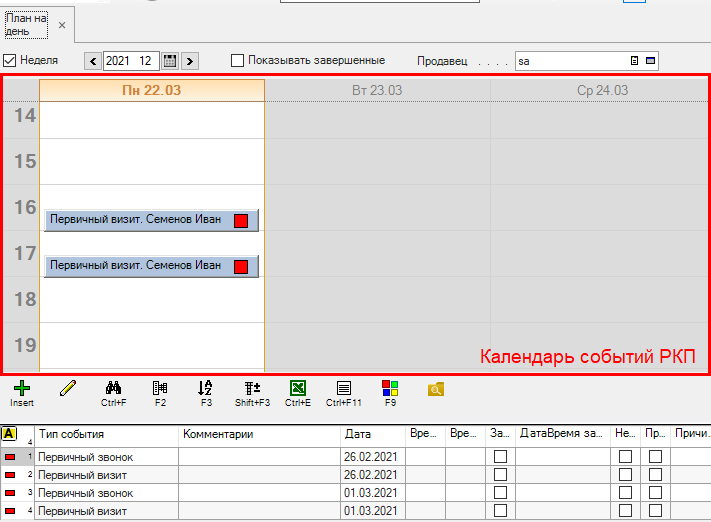Export to Excel with the Ctrl+E icon
The width and height of the screenshot is (711, 522).
tap(297, 388)
